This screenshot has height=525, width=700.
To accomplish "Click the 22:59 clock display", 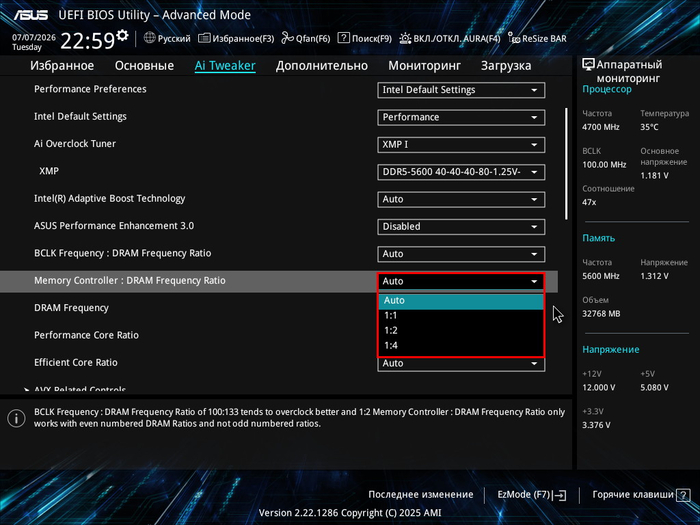I will [88, 41].
